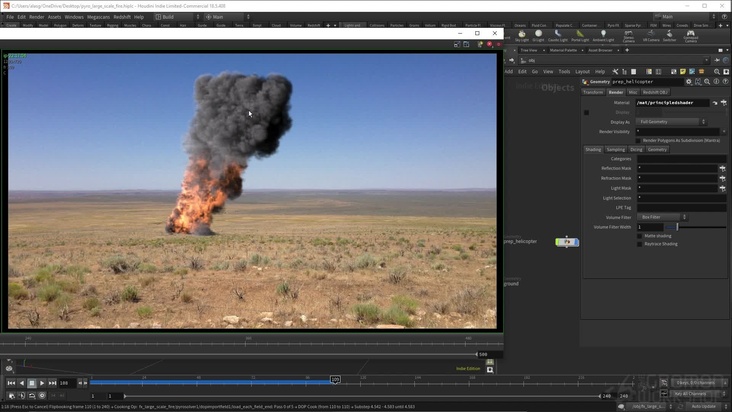Screen dimensions: 732x412
Task: Open the Dicing sub-tab
Action: [636, 150]
